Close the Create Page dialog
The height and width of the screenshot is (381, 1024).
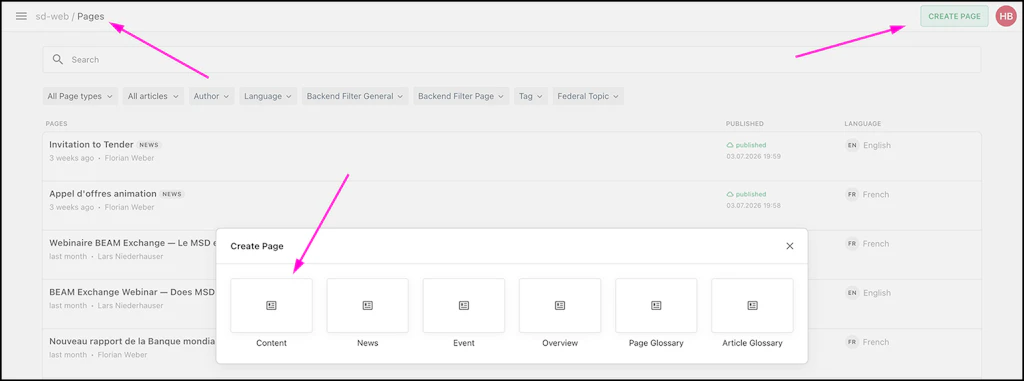pos(790,246)
